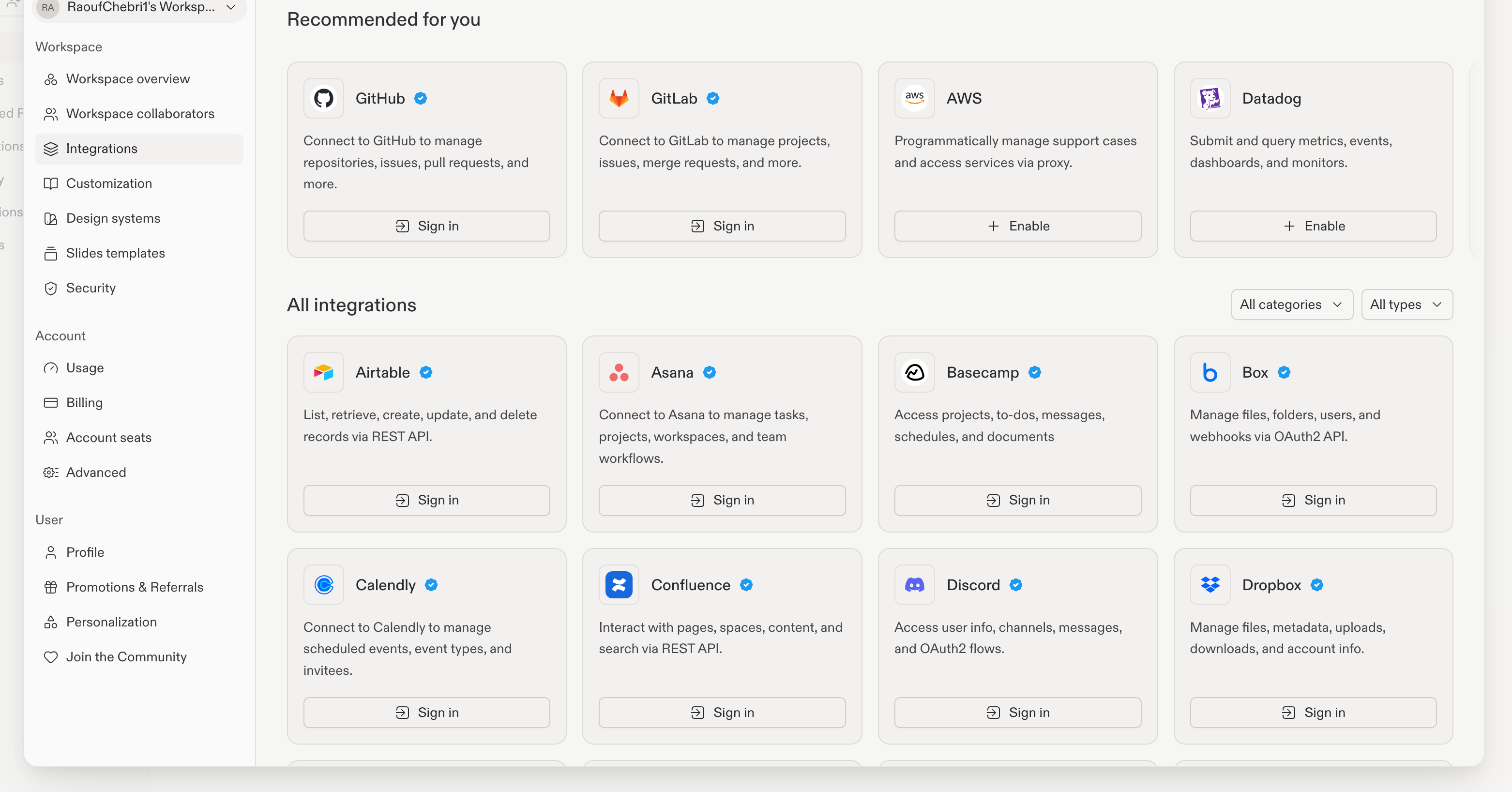Sign in to GitLab integration
Viewport: 1512px width, 792px height.
722,226
